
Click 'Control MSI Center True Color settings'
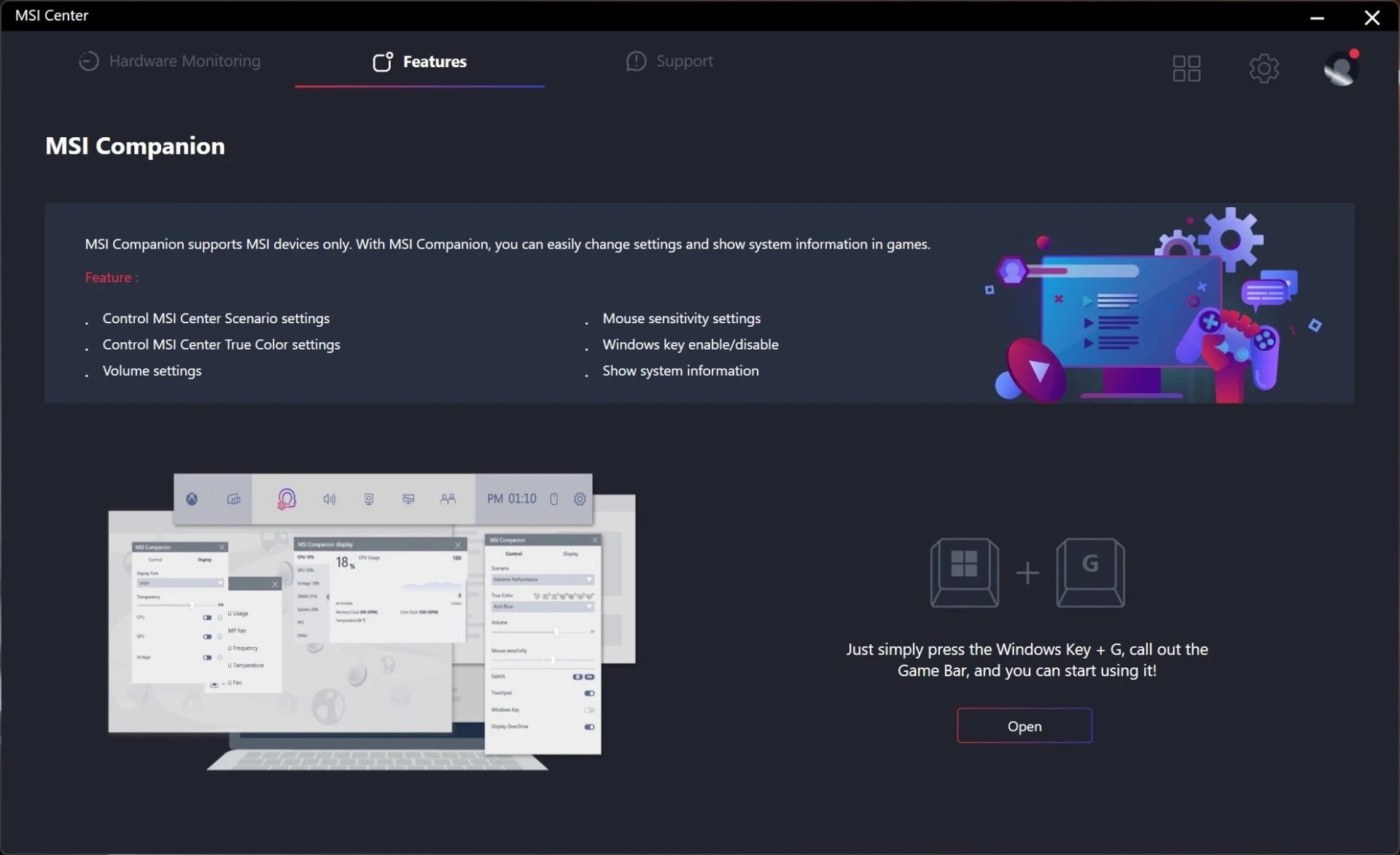coord(221,344)
